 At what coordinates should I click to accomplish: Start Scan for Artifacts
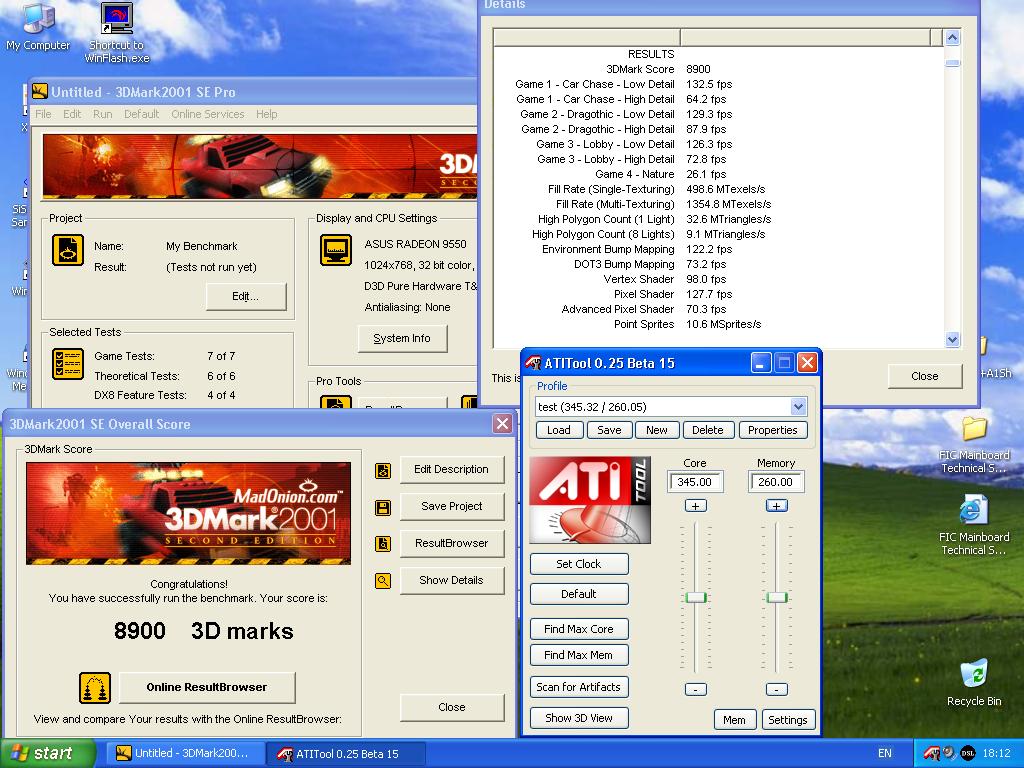point(579,687)
